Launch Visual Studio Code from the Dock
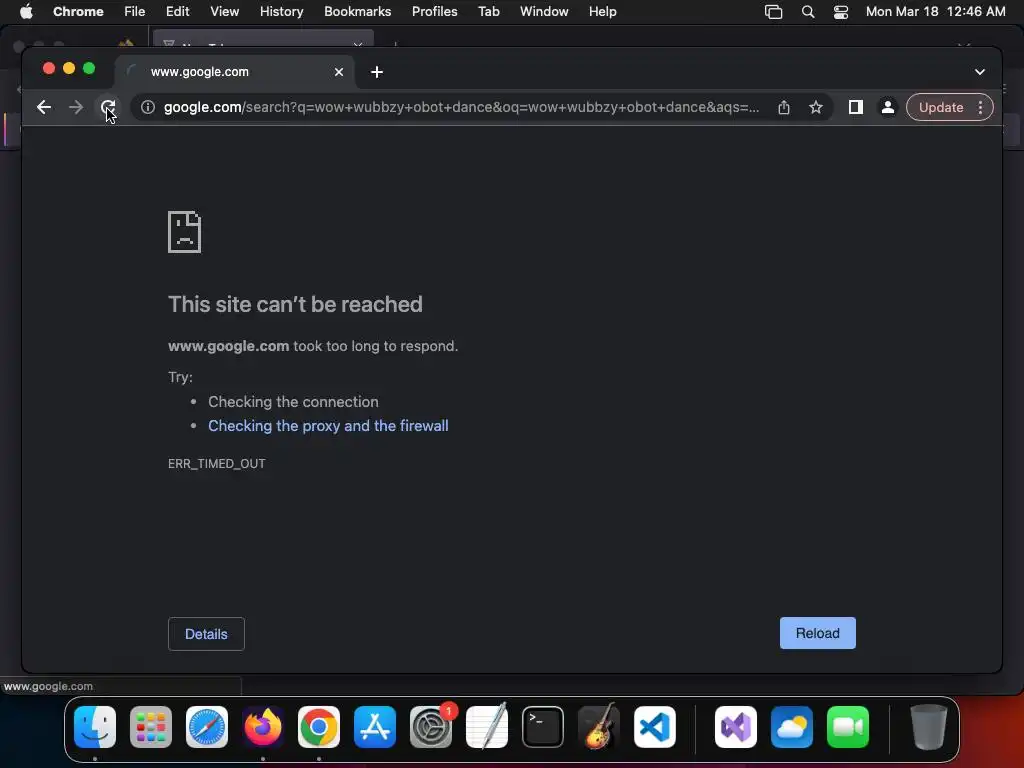 click(655, 727)
